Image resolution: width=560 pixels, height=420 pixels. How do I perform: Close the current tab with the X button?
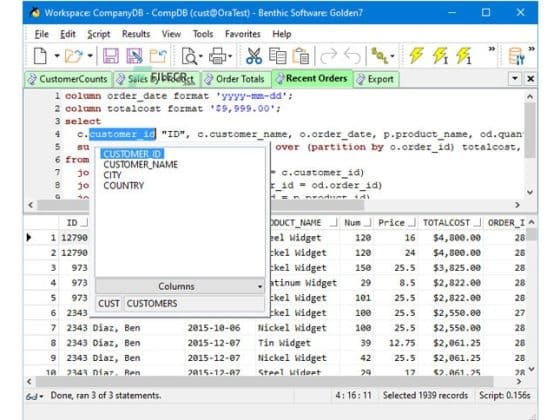pyautogui.click(x=531, y=78)
